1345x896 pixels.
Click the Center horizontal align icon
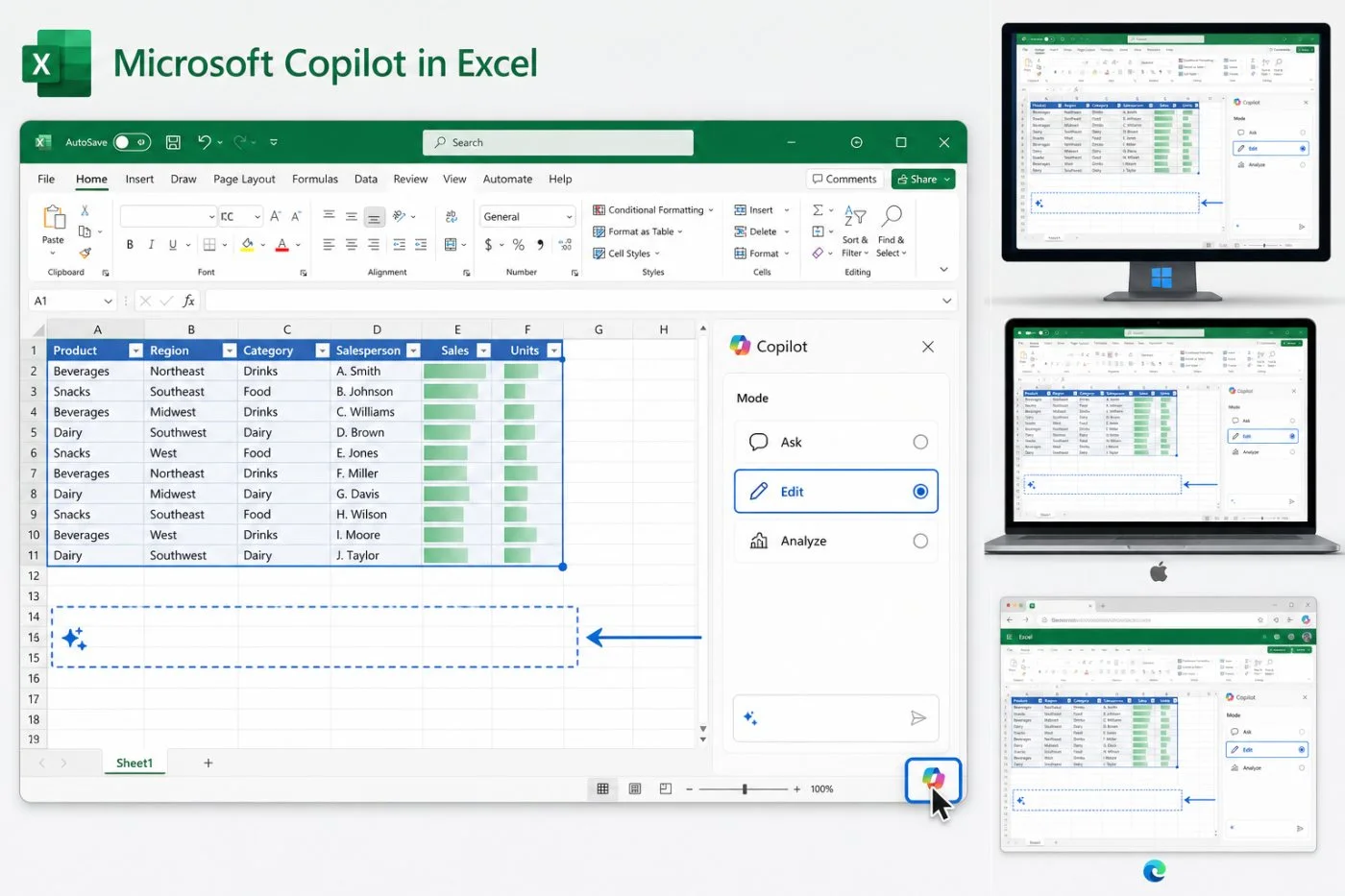(x=351, y=245)
